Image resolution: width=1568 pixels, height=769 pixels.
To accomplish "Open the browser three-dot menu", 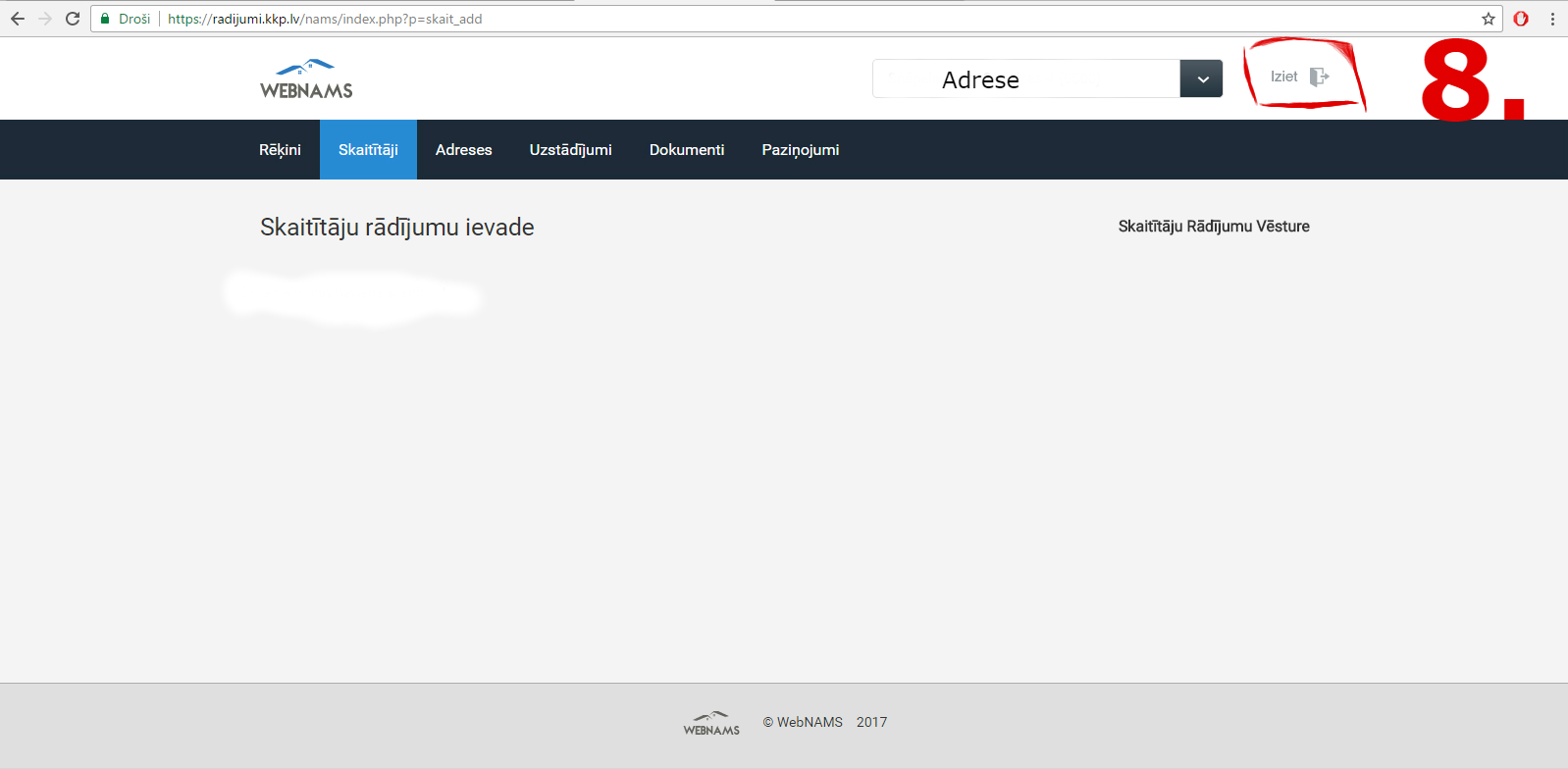I will (1552, 19).
